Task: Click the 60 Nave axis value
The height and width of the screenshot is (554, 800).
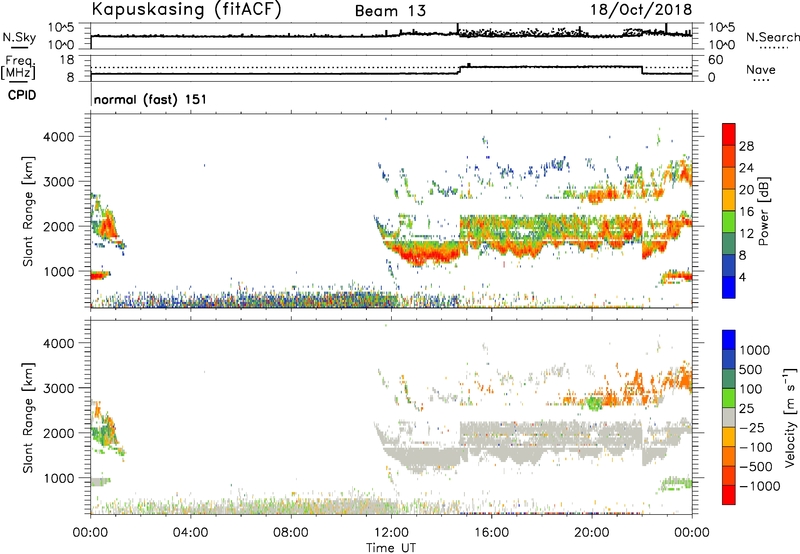Action: point(716,60)
